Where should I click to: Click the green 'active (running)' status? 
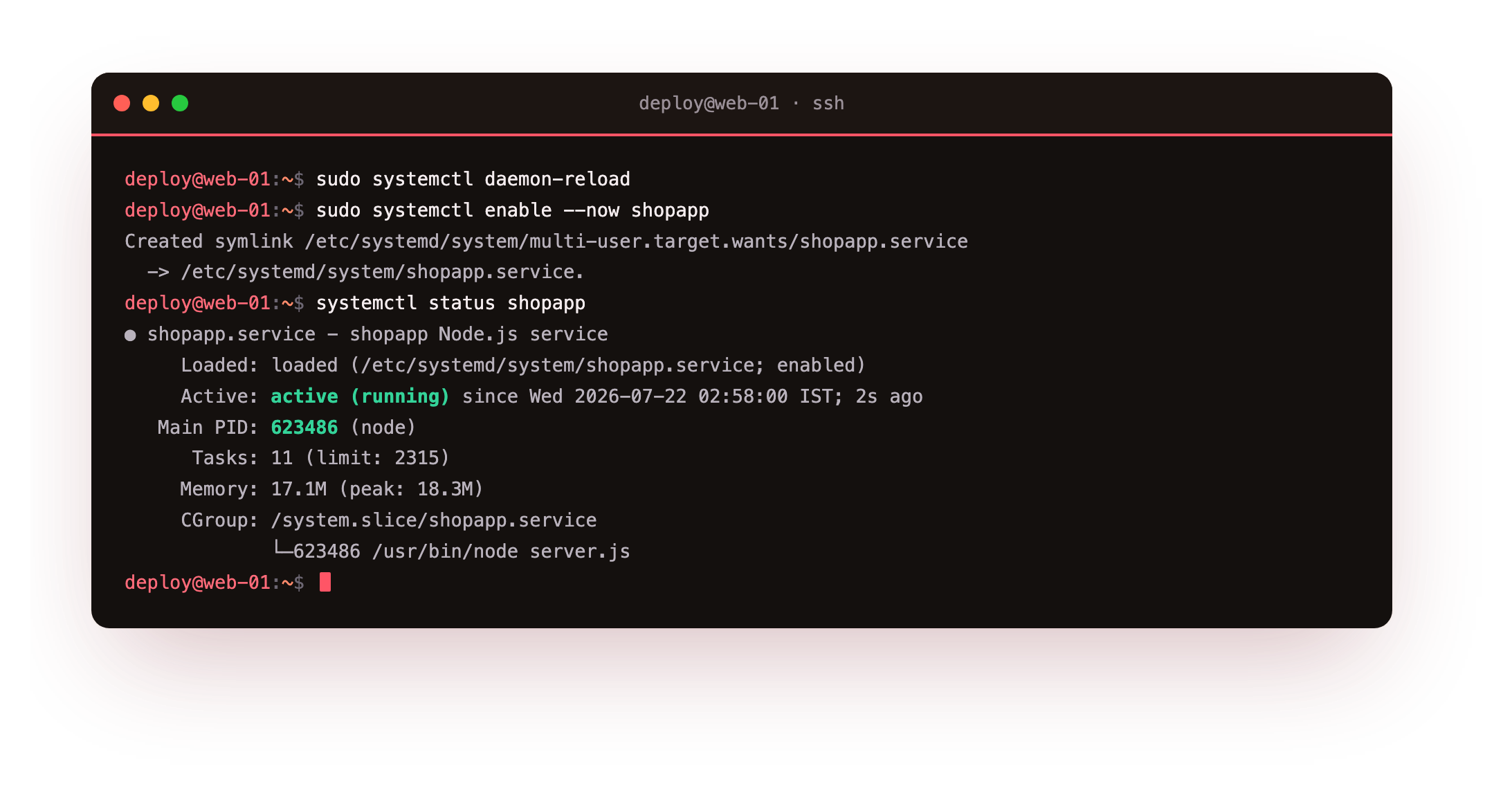tap(360, 396)
